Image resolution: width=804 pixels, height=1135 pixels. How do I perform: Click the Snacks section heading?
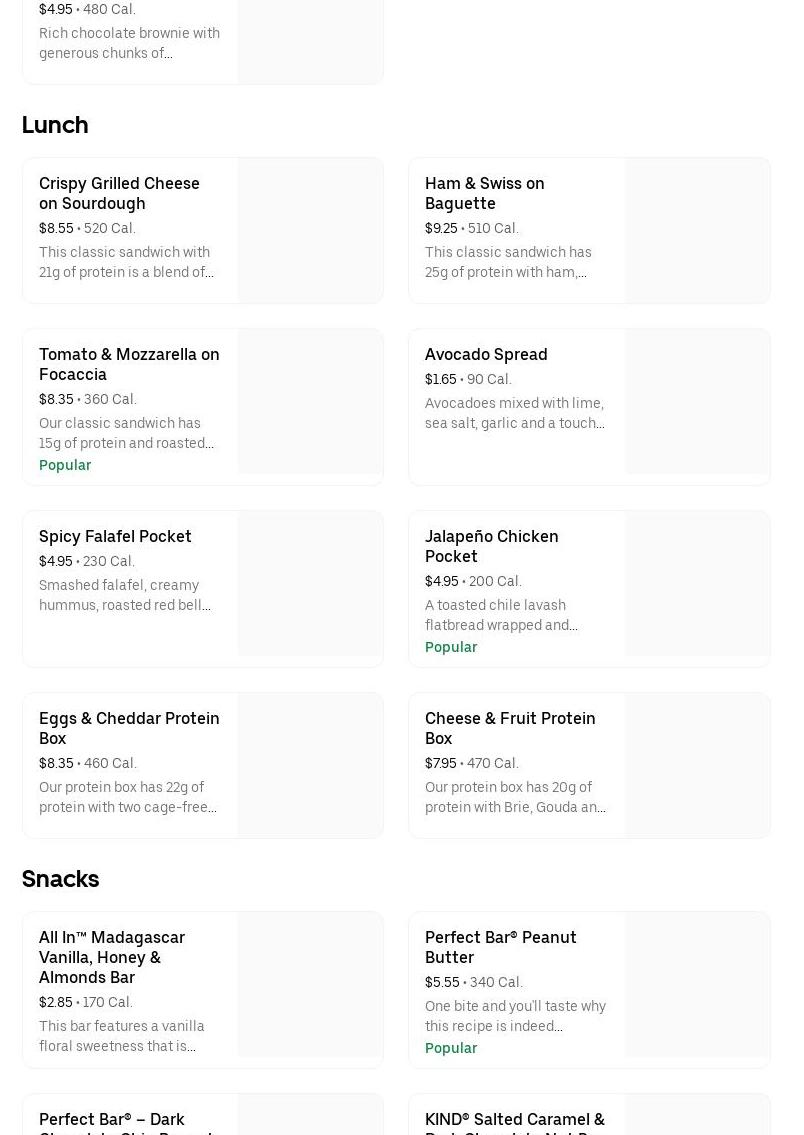[x=60, y=879]
